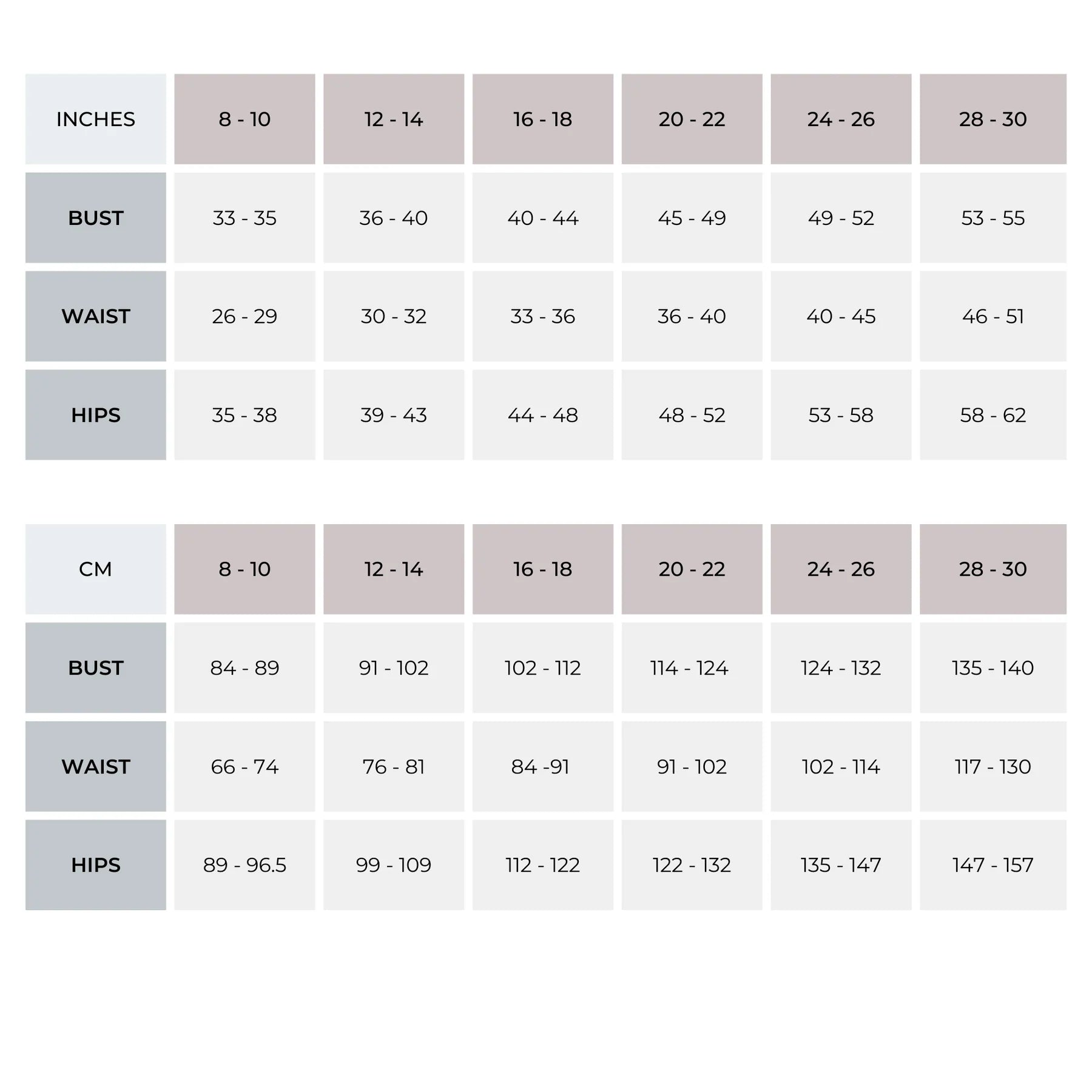Click the 45 - 49 bust measurement cell

pyautogui.click(x=692, y=218)
